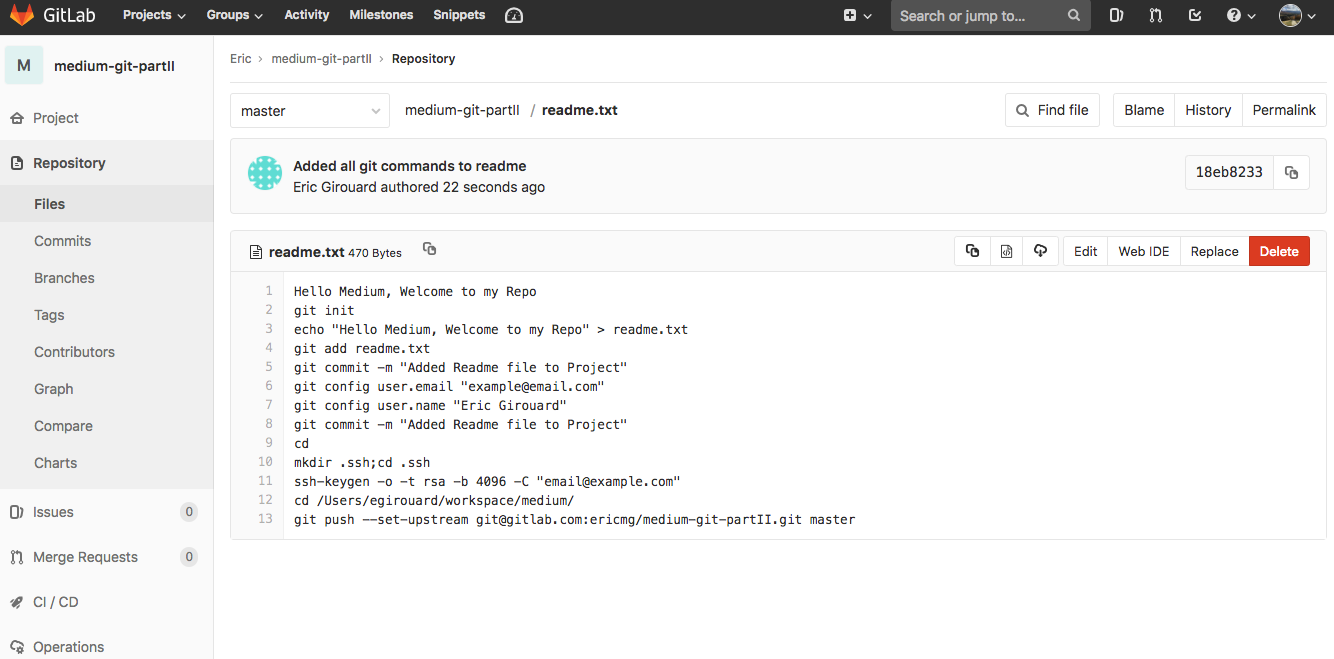The image size is (1334, 659).
Task: Expand the Groups menu
Action: tap(235, 15)
